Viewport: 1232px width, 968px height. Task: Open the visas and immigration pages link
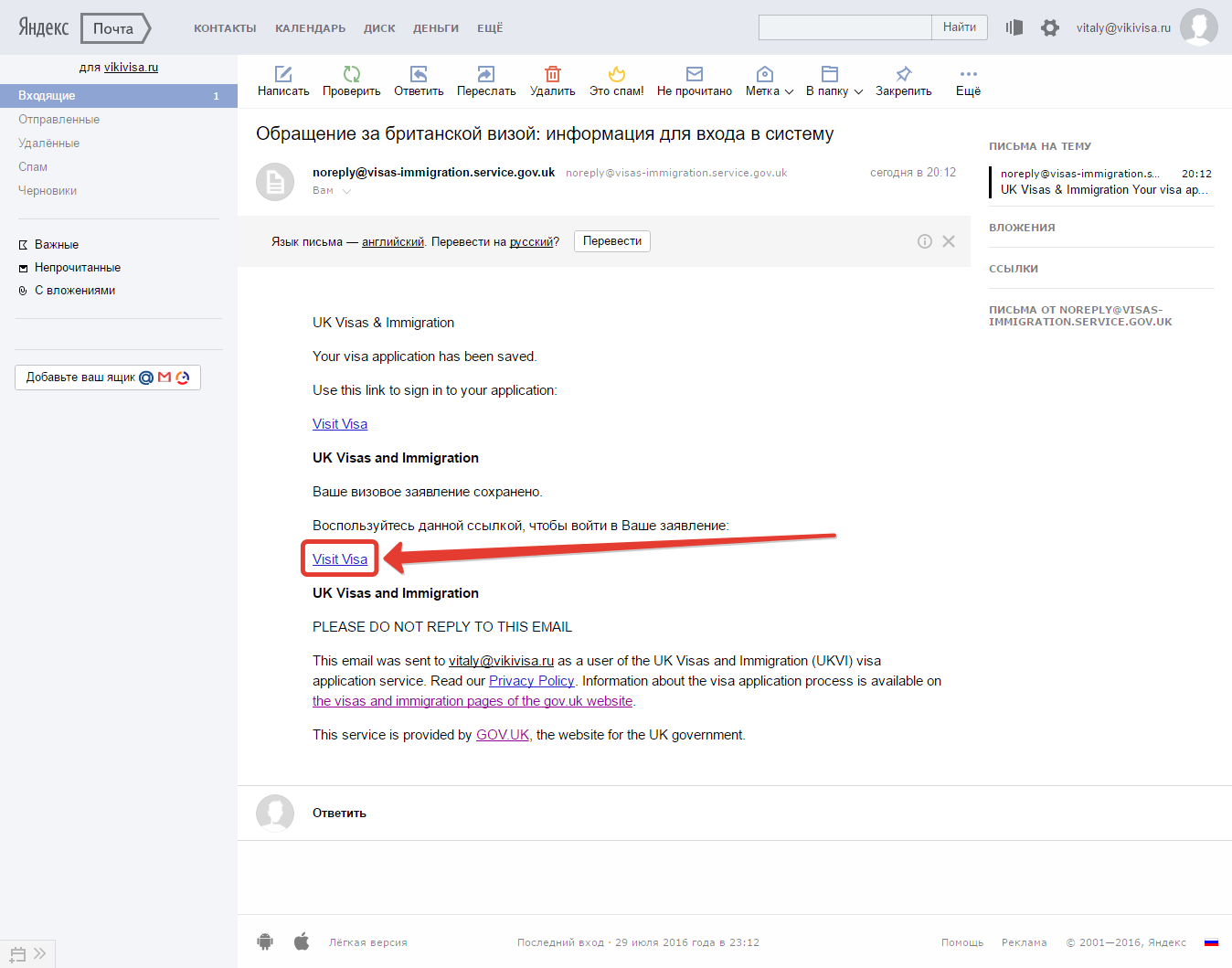473,701
